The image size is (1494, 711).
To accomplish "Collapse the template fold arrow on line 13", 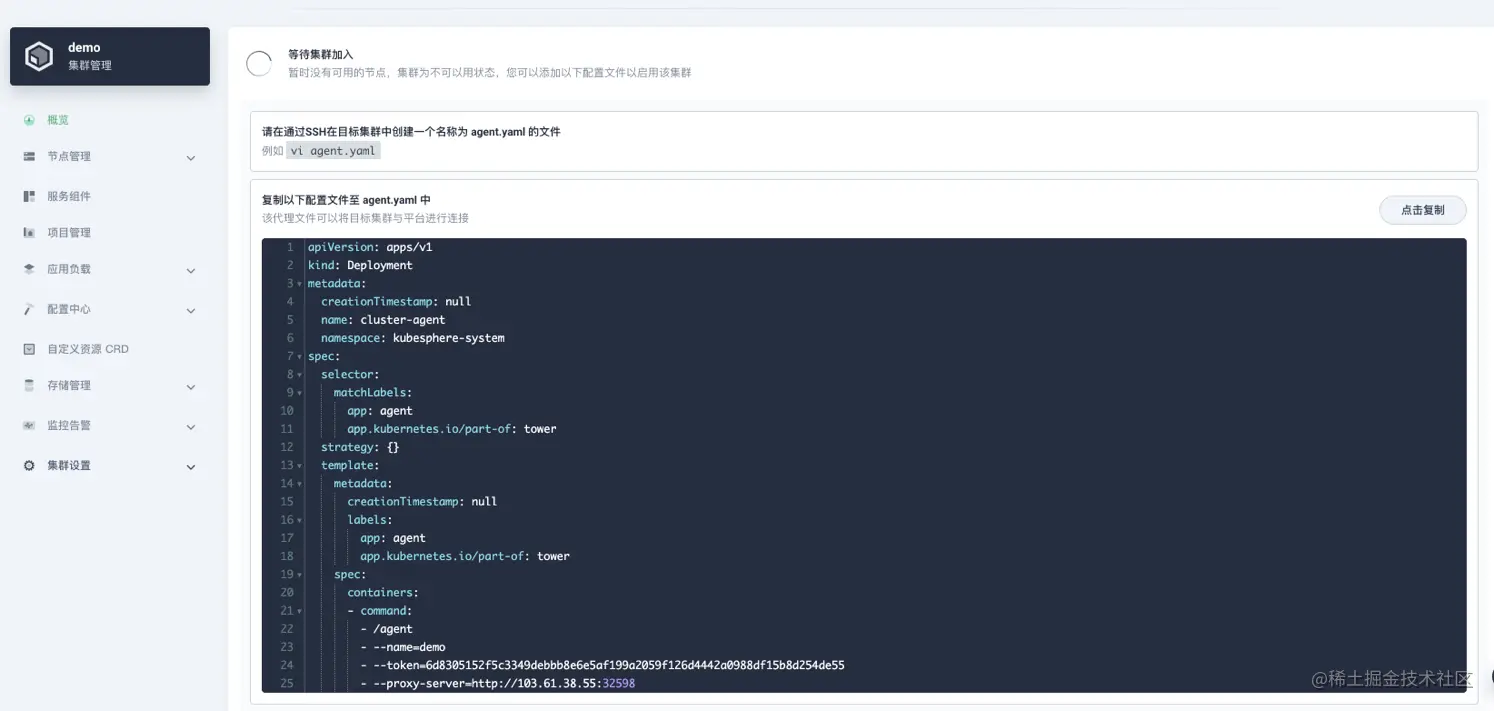I will point(300,466).
